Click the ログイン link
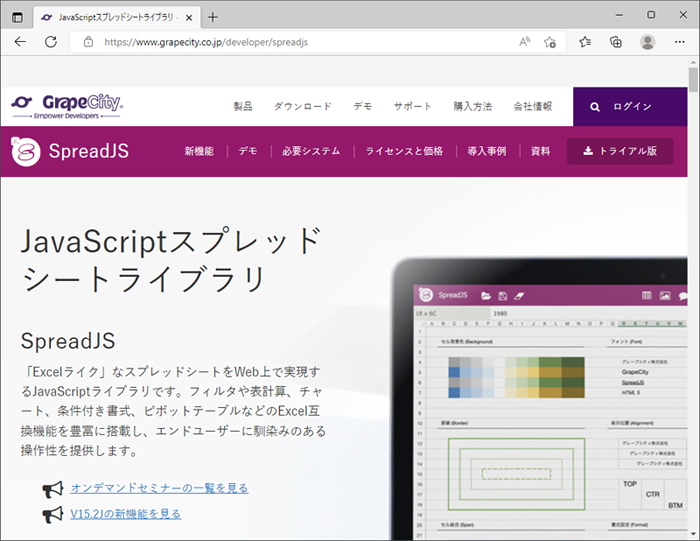 632,107
